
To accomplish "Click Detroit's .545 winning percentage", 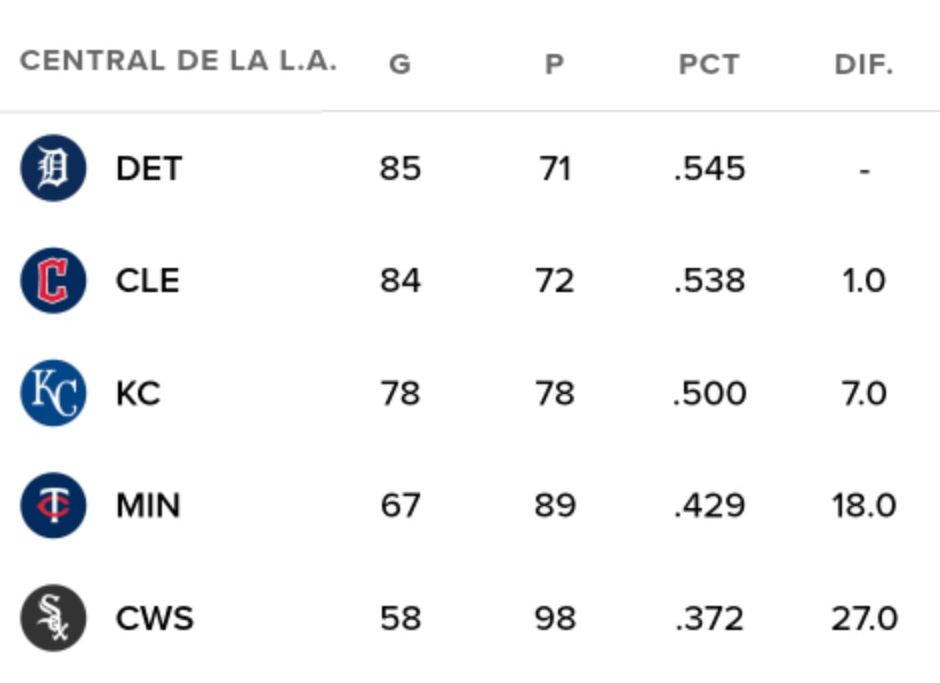I will 709,168.
